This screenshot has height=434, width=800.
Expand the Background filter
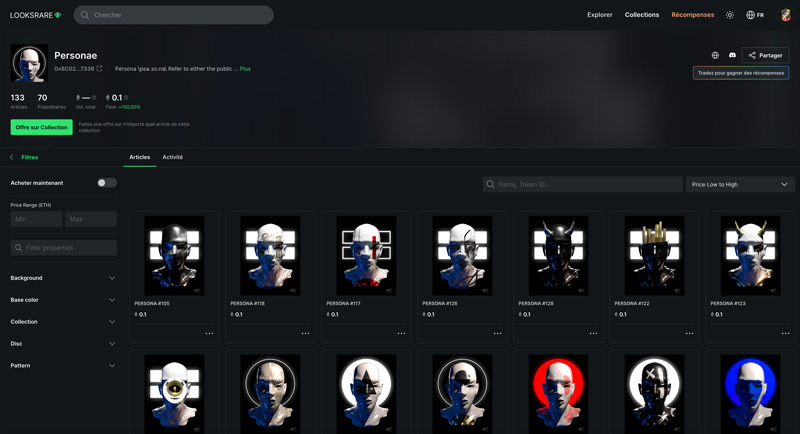click(63, 278)
